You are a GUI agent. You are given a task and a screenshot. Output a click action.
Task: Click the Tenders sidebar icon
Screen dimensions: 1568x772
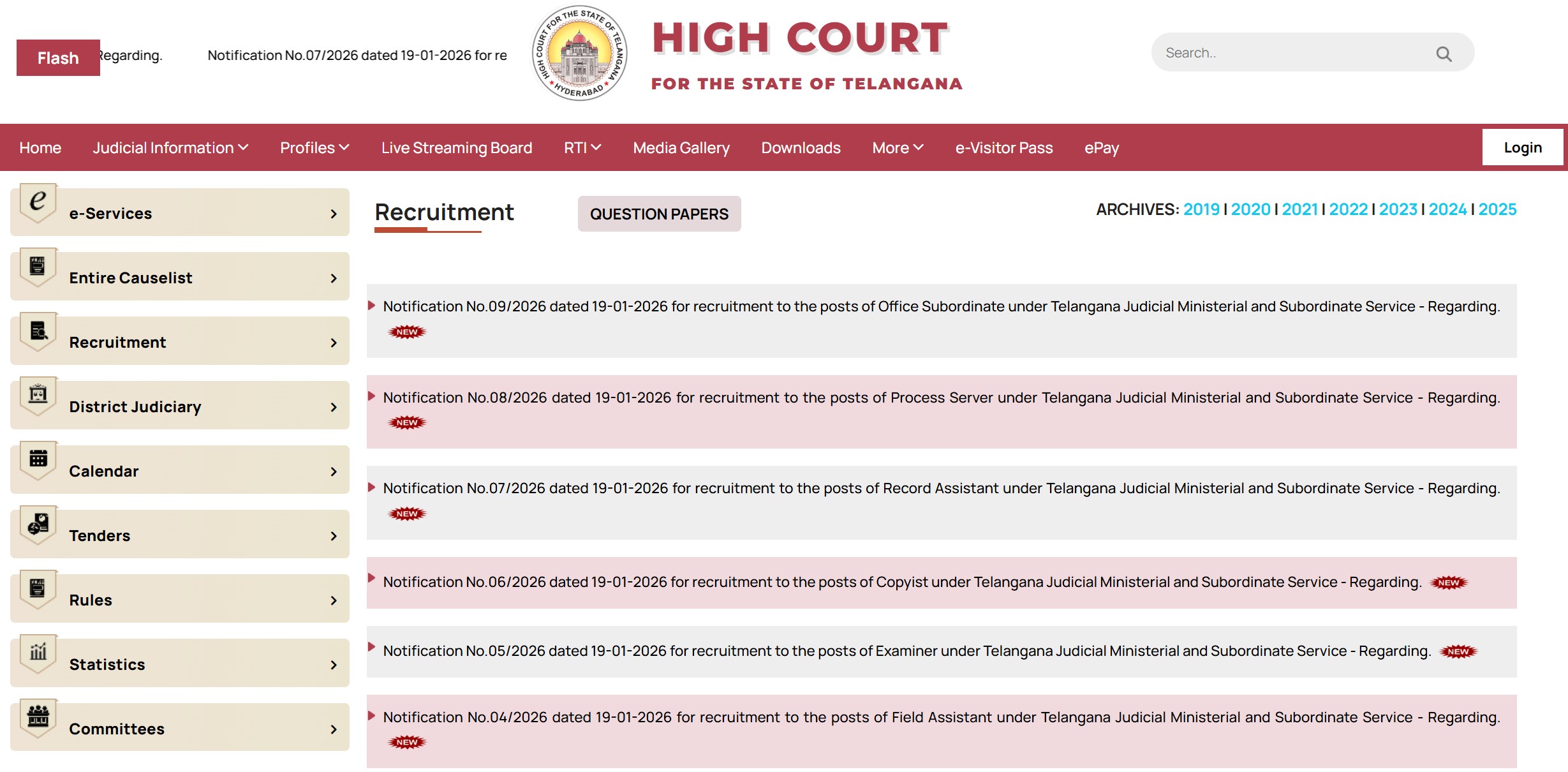point(38,524)
